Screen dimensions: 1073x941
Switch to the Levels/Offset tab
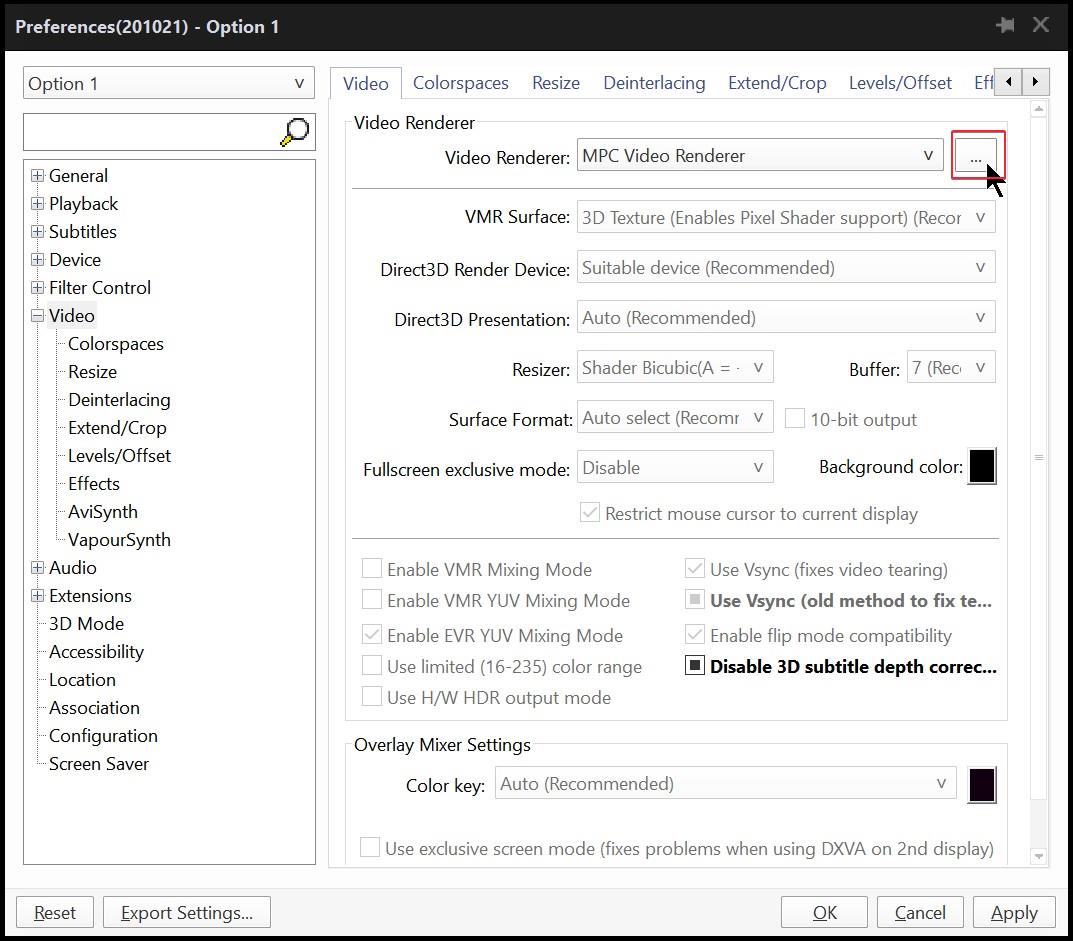pos(900,83)
